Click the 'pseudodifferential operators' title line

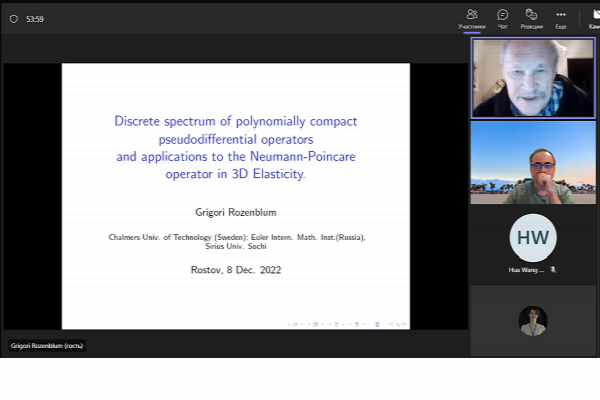click(236, 139)
